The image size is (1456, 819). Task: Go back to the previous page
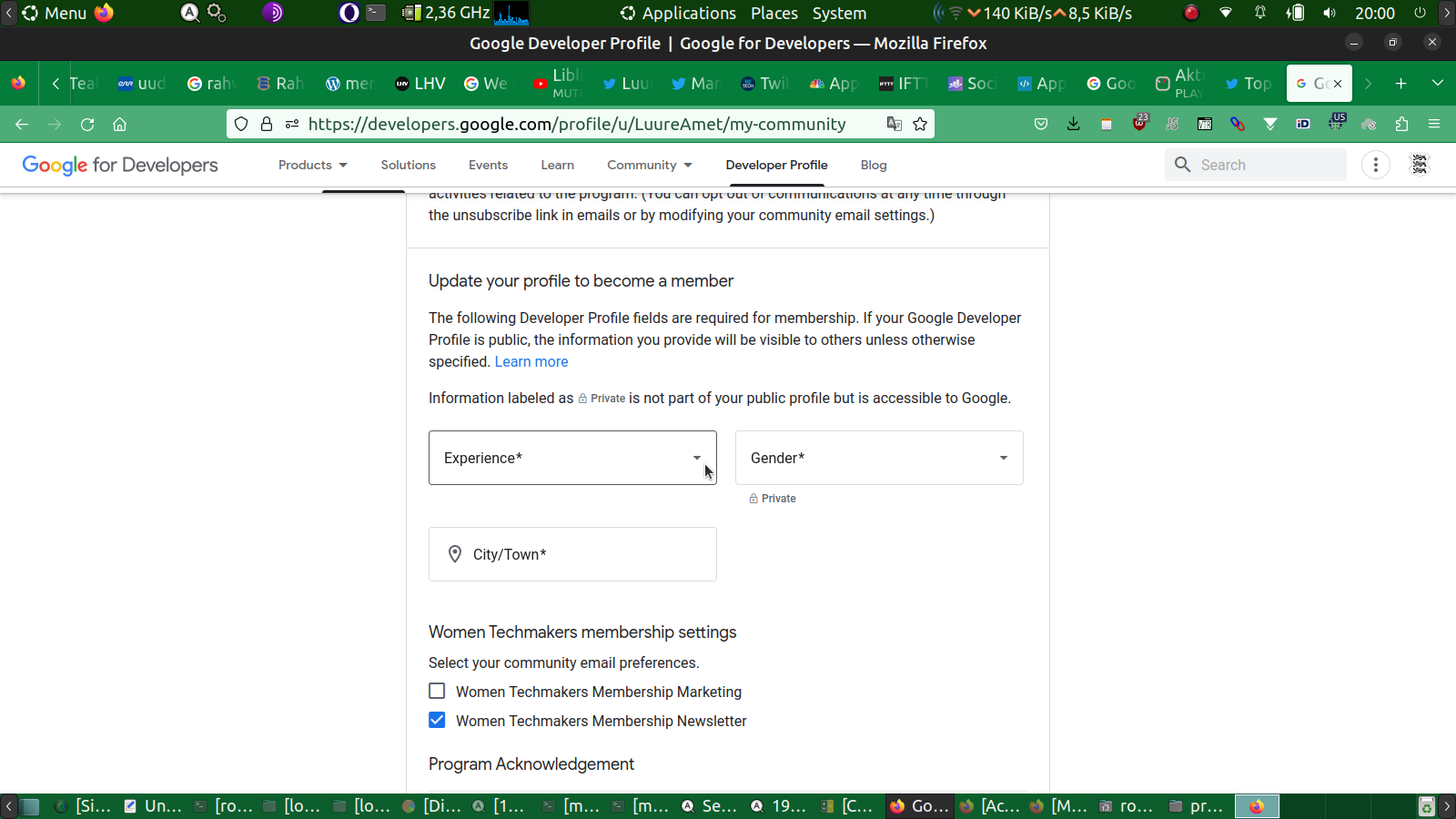pyautogui.click(x=22, y=124)
